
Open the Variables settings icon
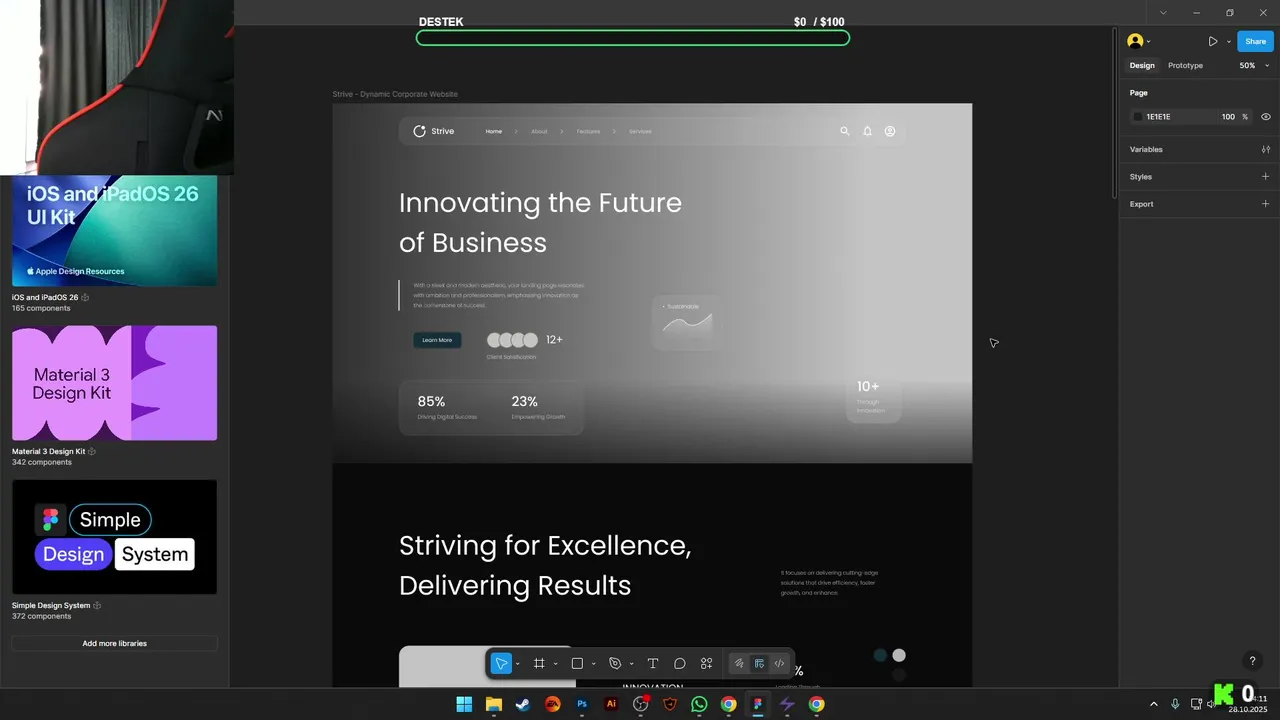pos(1265,149)
